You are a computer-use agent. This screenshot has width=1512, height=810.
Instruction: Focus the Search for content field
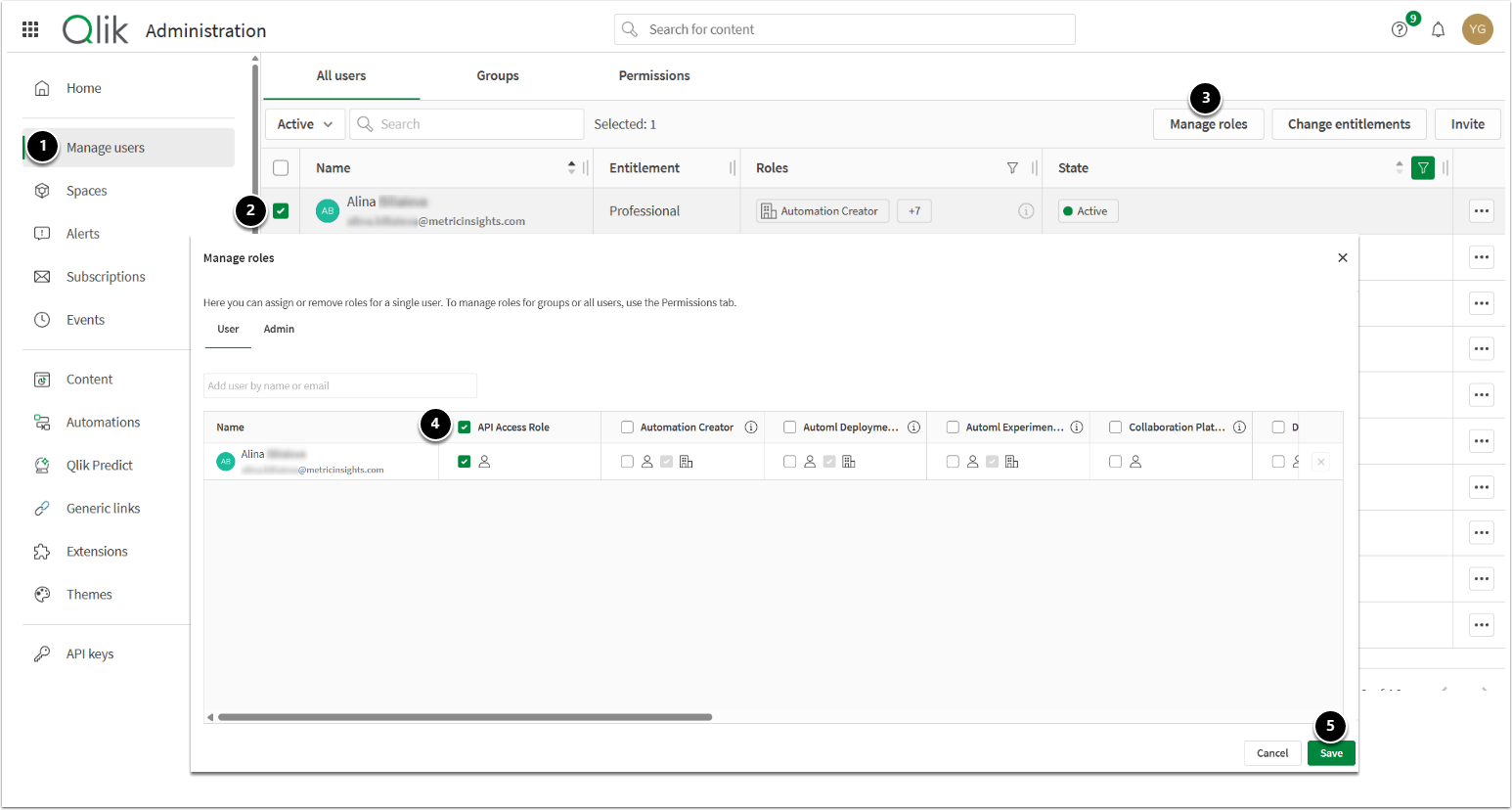coord(845,29)
